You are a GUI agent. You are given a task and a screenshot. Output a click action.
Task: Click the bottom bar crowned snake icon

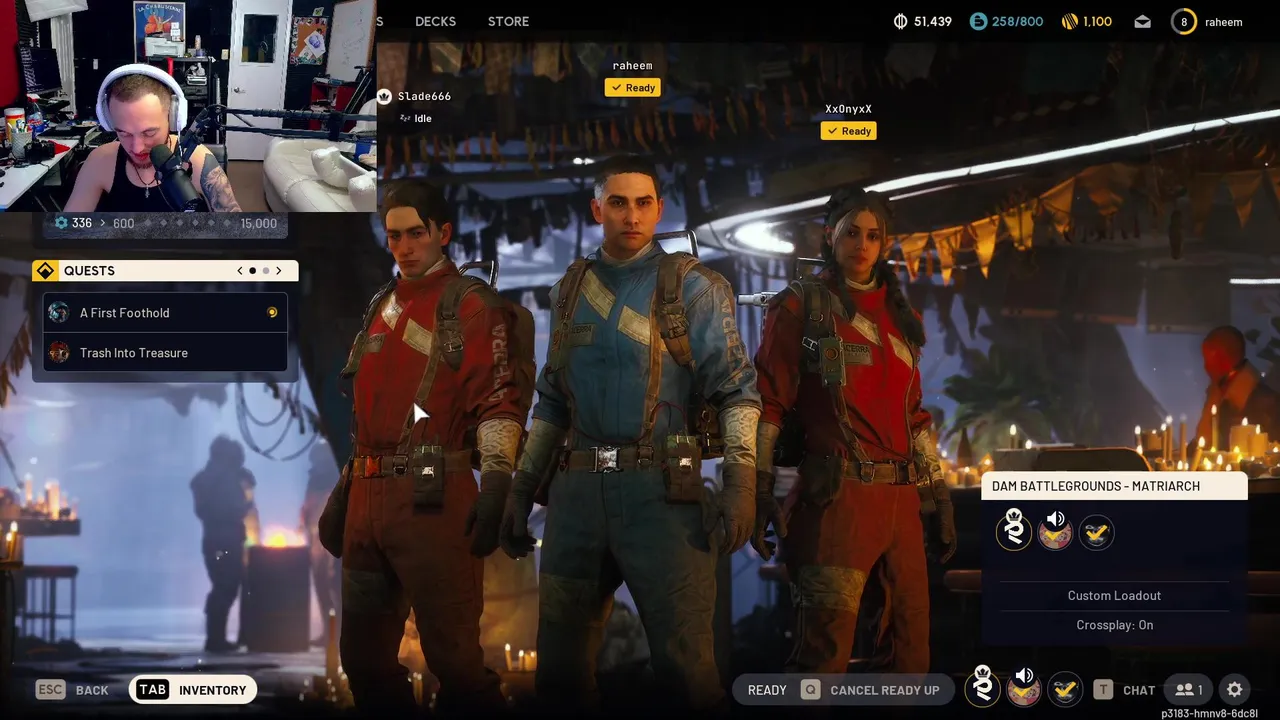click(x=983, y=686)
